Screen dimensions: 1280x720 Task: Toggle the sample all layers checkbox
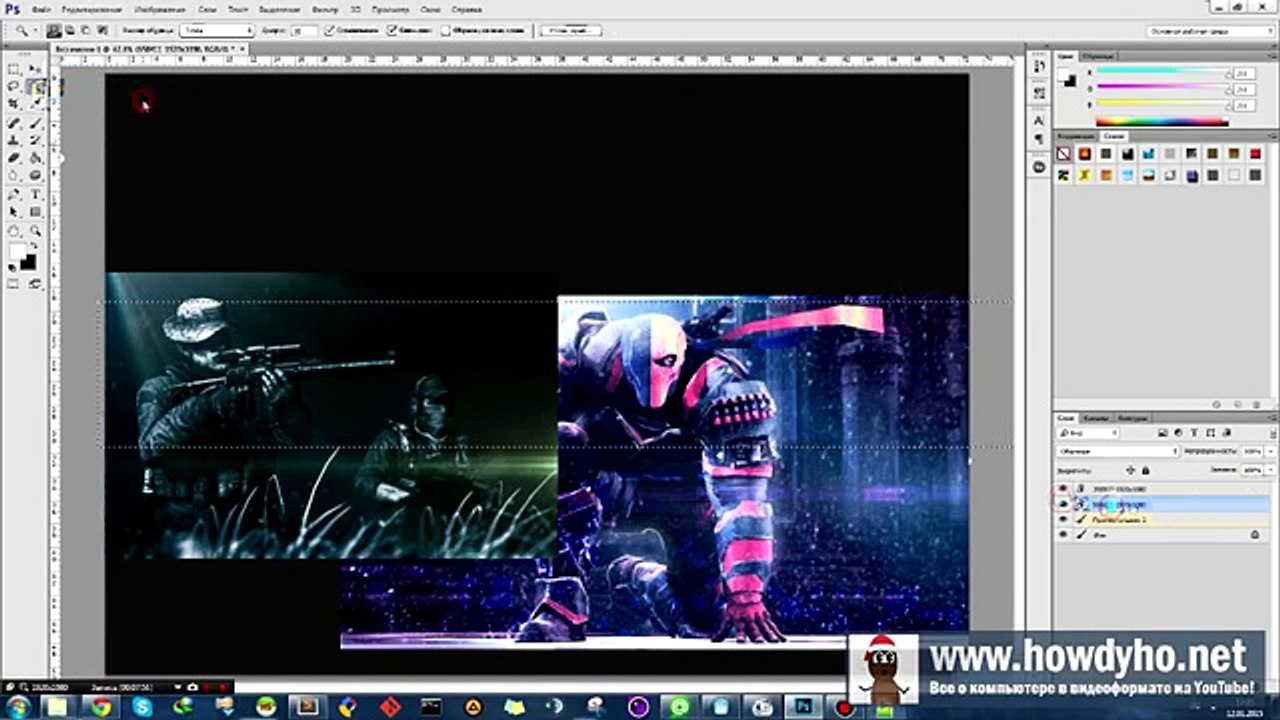tap(447, 31)
